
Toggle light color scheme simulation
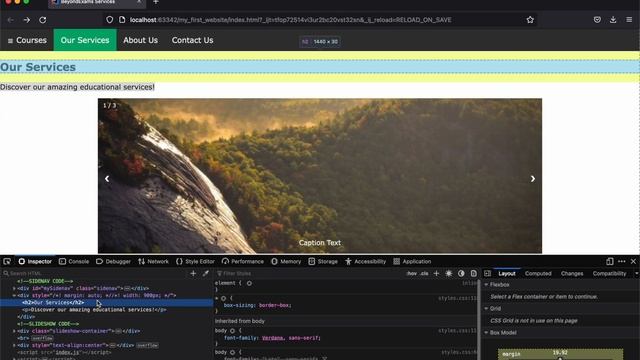pyautogui.click(x=449, y=273)
